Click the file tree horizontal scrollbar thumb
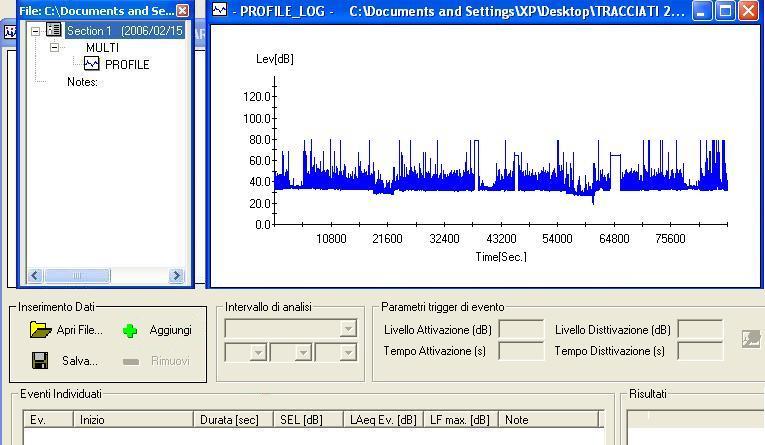 [77, 276]
